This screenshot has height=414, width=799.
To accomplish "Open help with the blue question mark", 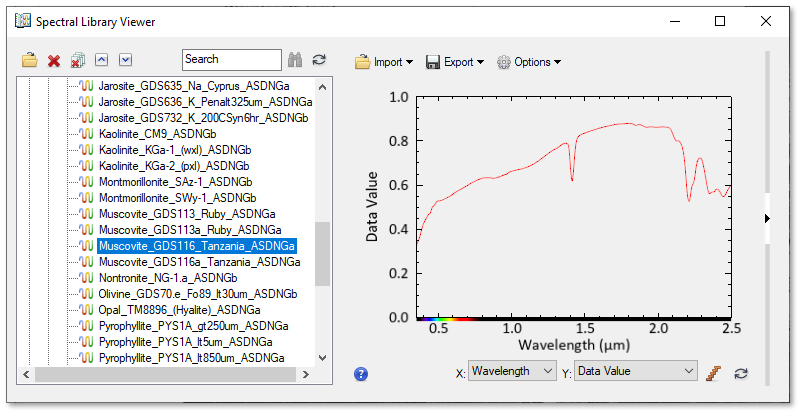I will pyautogui.click(x=362, y=374).
